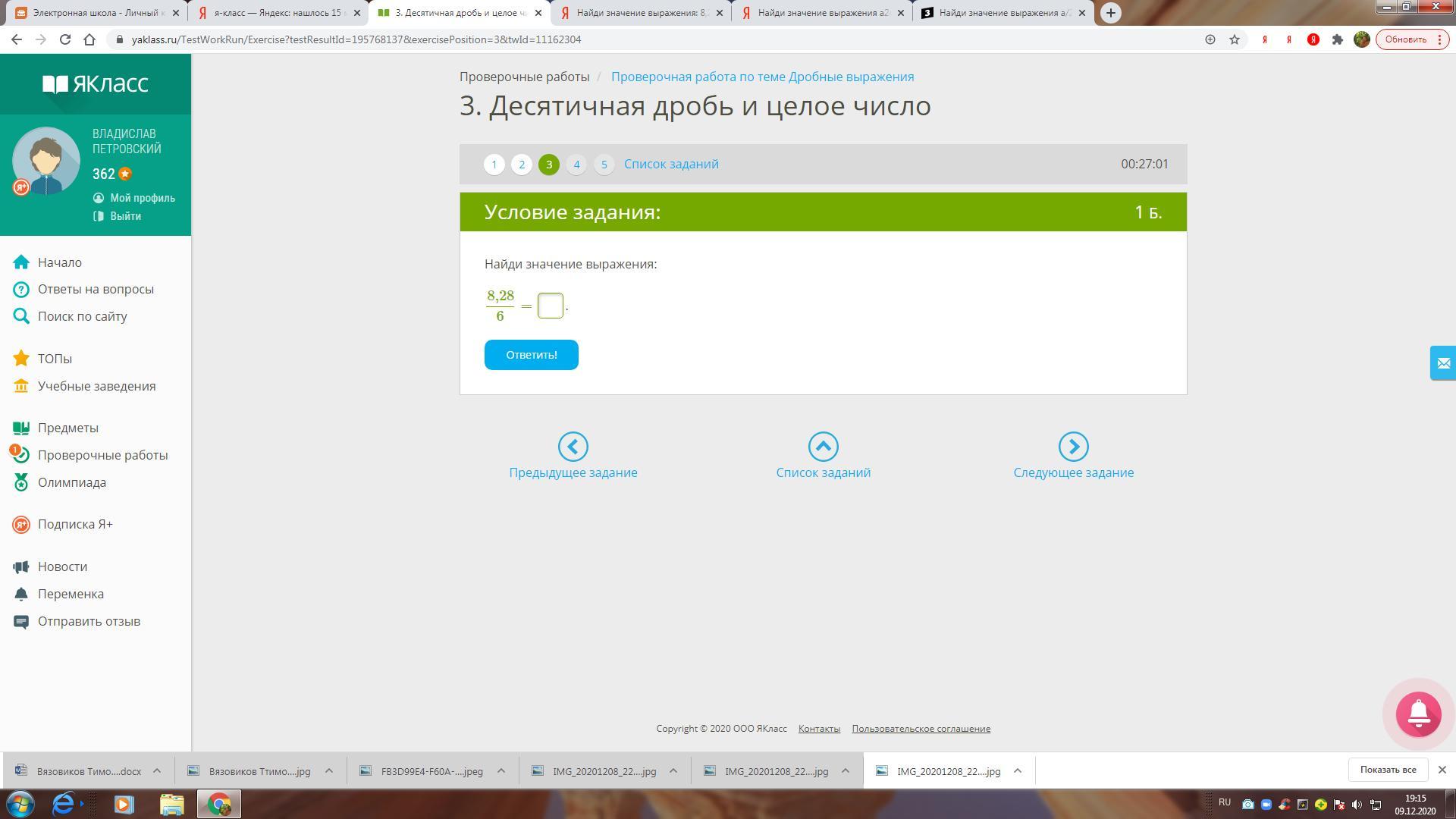Open the mail envelope side tab
The width and height of the screenshot is (1456, 819).
pos(1443,363)
